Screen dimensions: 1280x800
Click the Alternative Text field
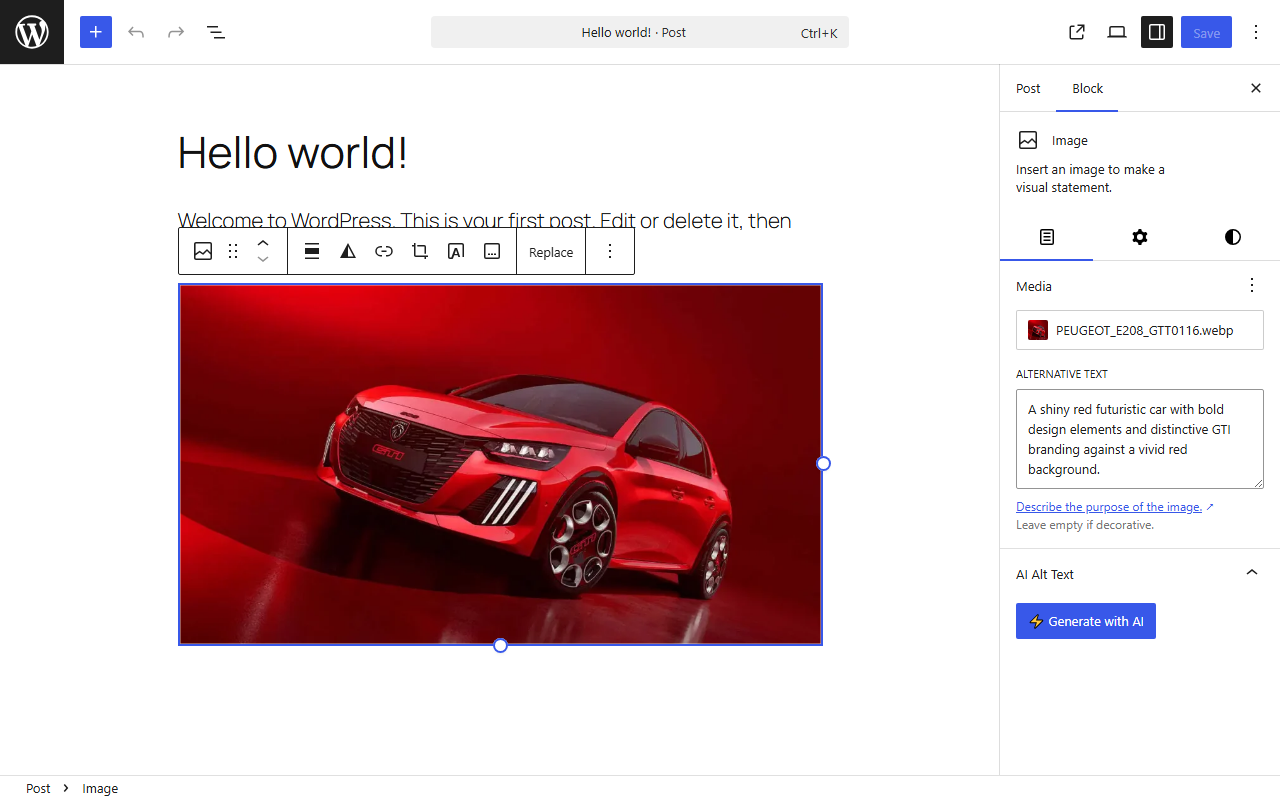pyautogui.click(x=1140, y=439)
